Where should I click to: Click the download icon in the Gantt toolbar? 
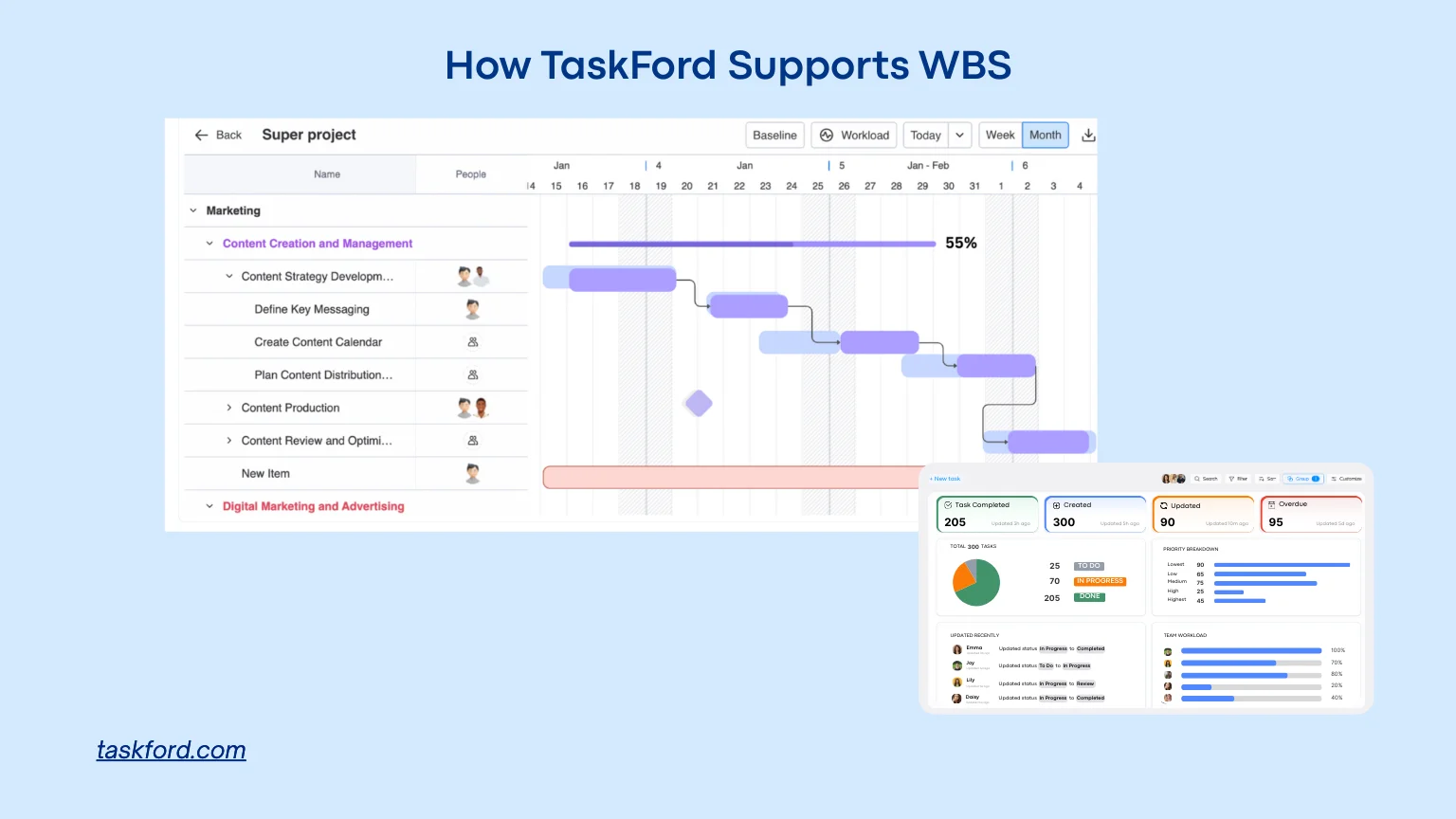[1088, 136]
